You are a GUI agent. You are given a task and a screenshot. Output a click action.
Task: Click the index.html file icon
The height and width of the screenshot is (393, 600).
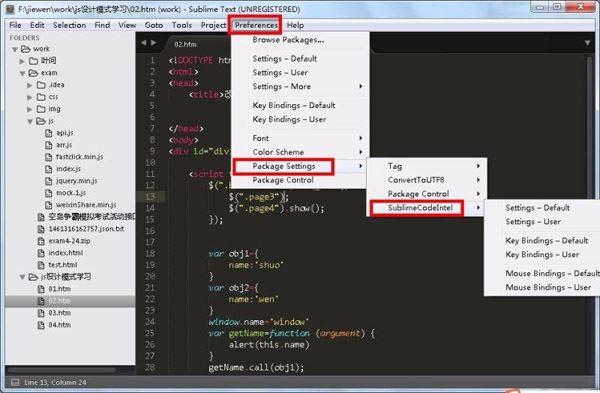click(41, 253)
